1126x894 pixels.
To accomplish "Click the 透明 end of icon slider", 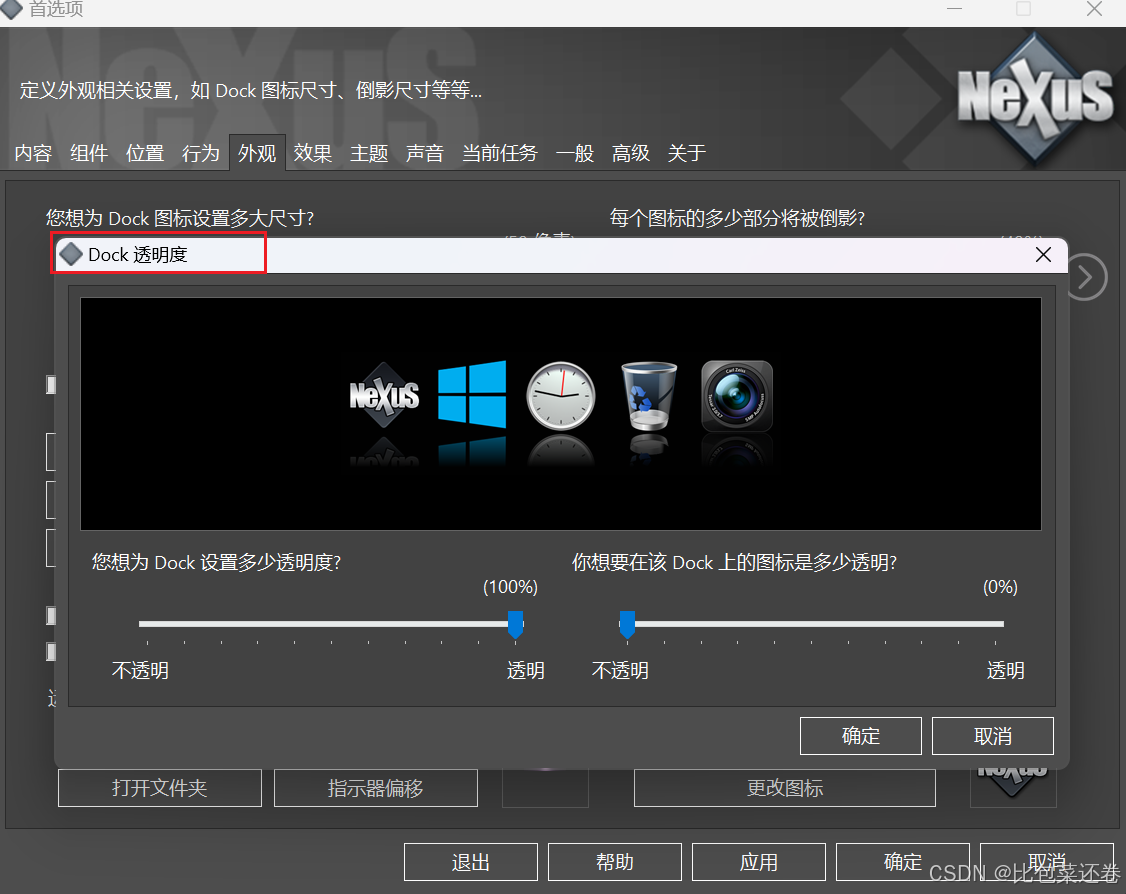I will (x=1005, y=670).
